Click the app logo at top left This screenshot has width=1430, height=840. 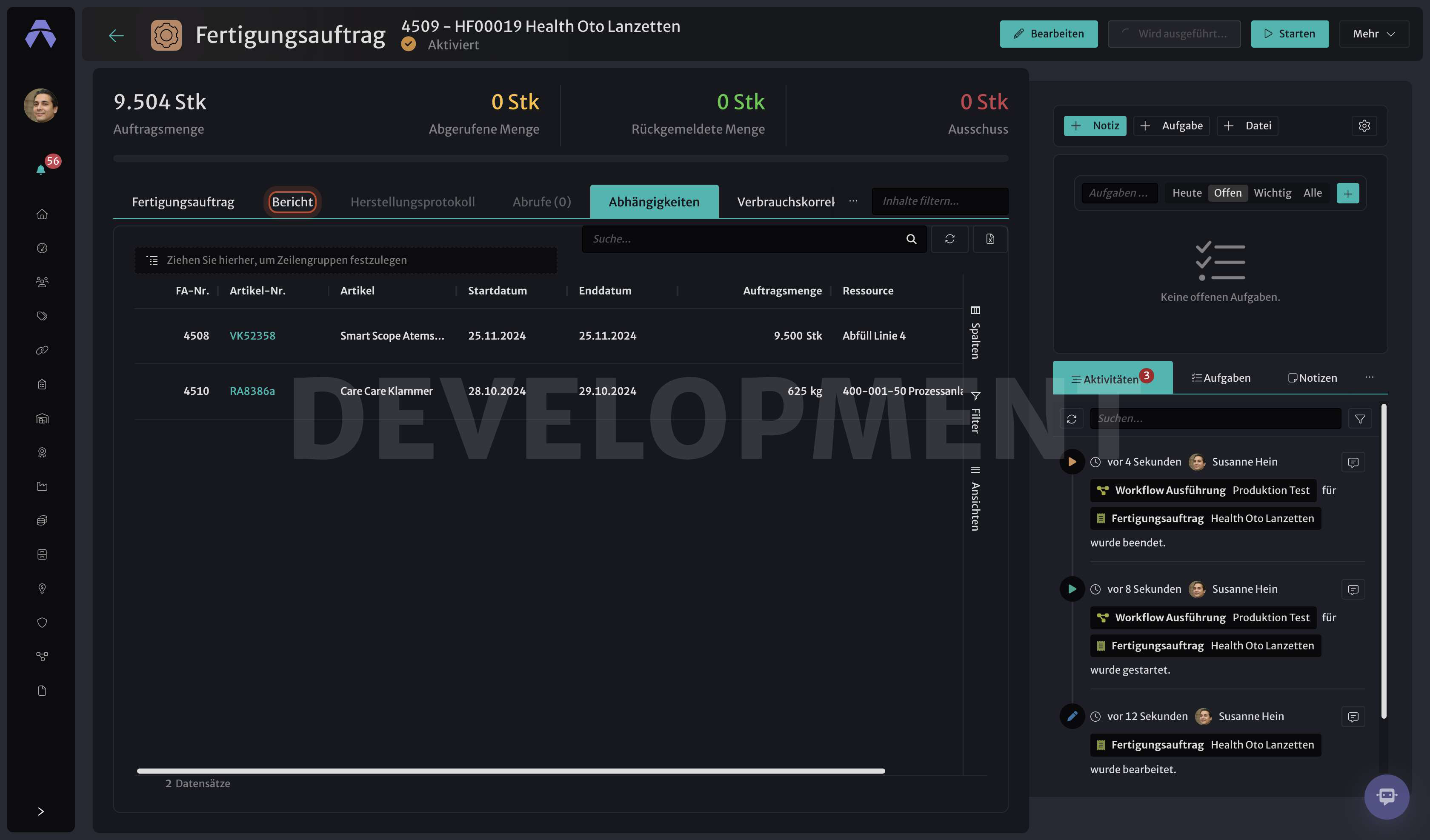[x=41, y=34]
